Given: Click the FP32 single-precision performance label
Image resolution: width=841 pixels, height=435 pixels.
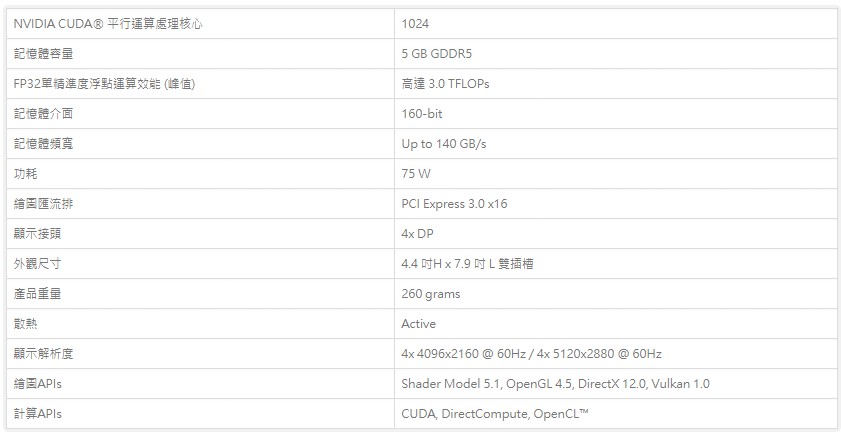Looking at the screenshot, I should pyautogui.click(x=104, y=84).
